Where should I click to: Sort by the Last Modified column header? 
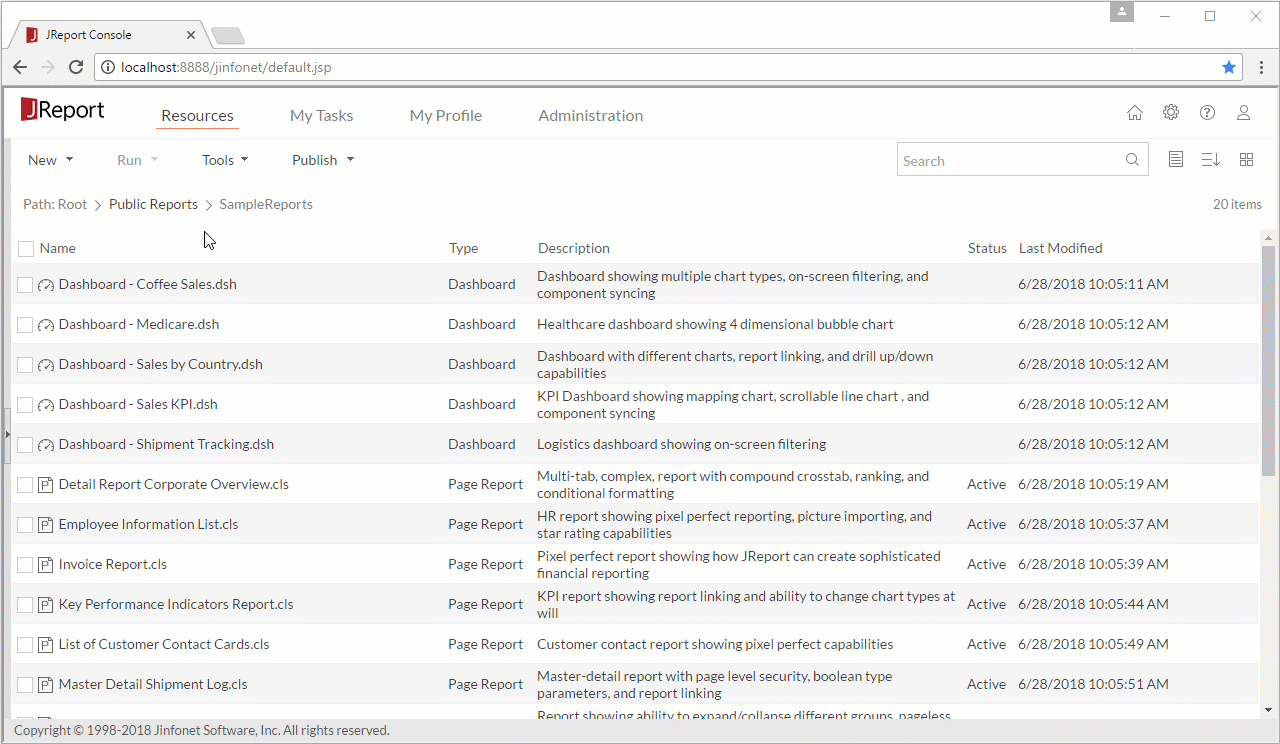(1060, 248)
